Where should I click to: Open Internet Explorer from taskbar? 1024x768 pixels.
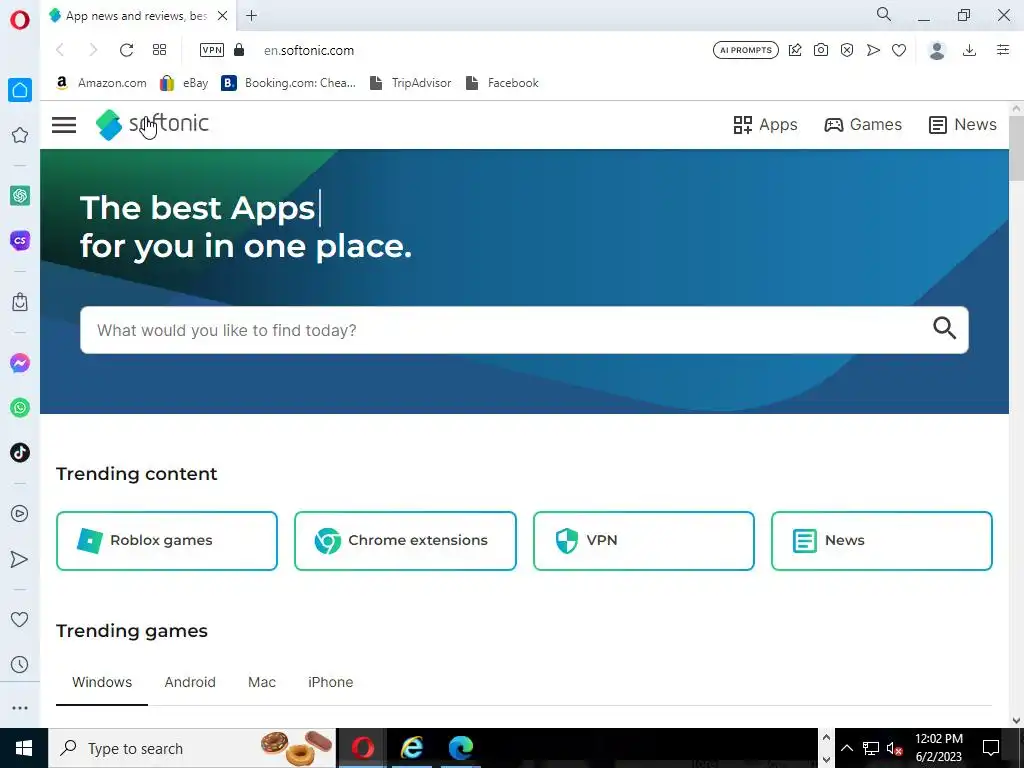click(x=411, y=748)
